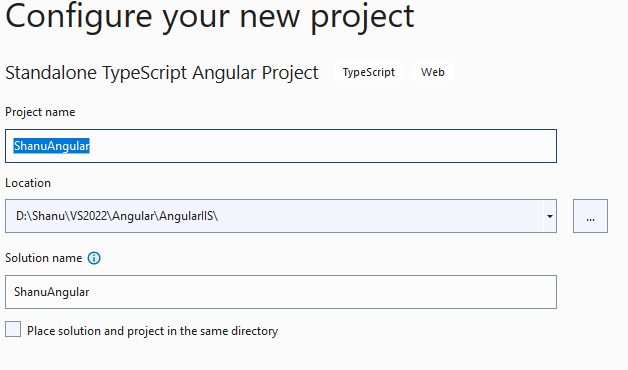Click the D:\Shanu\VS2022 path in Location
The width and height of the screenshot is (628, 370).
coord(62,216)
